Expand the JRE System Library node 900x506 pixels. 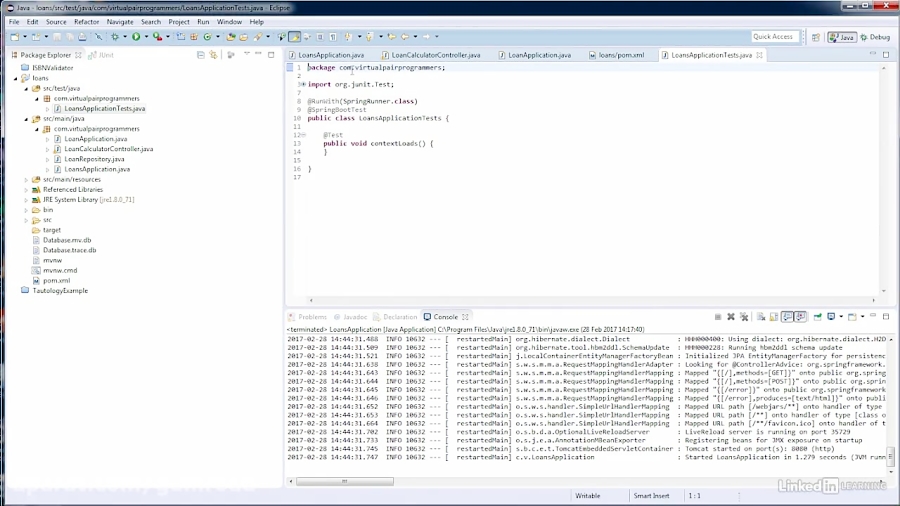(26, 200)
